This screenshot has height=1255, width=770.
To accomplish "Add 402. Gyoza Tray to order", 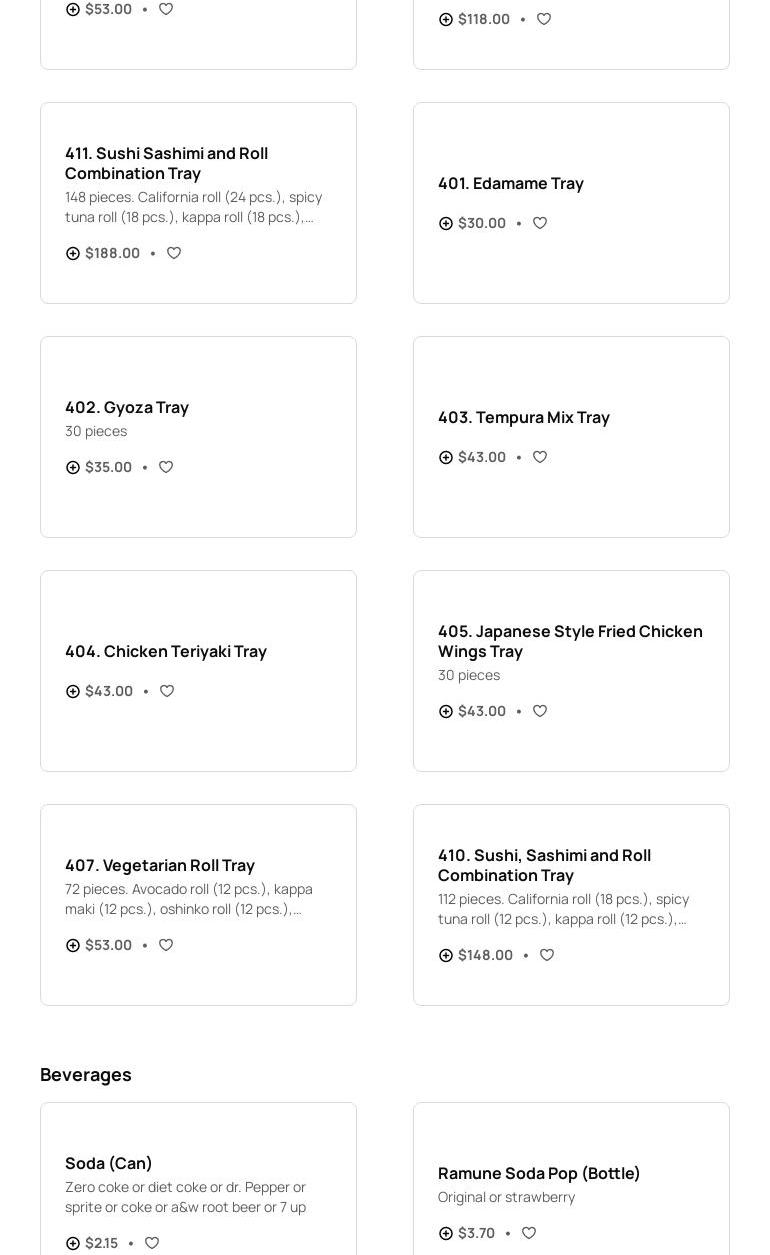I will point(73,467).
